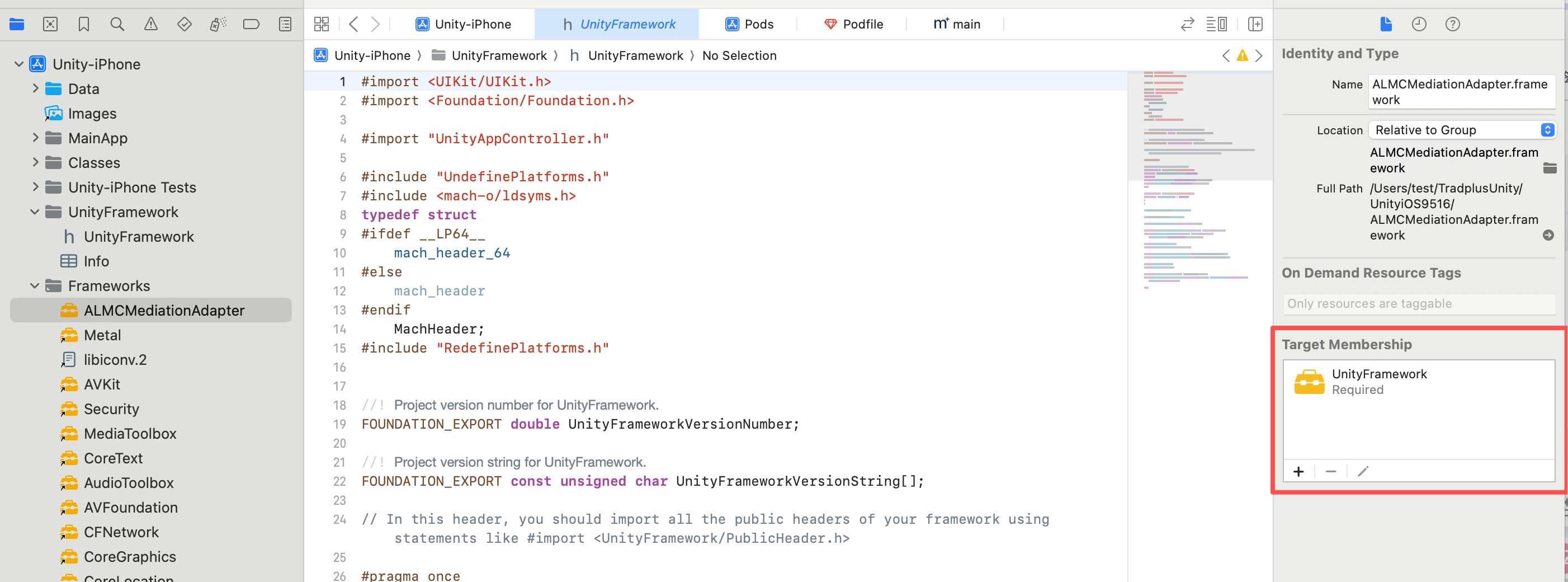Show the Quick Help inspector

pos(1453,25)
